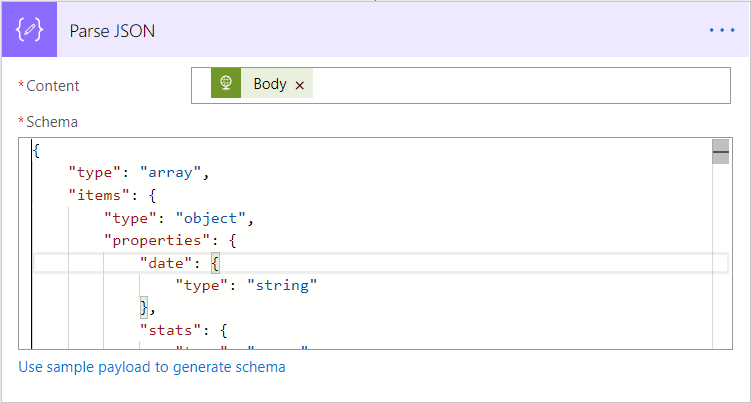Open the Parse JSON ellipsis menu

[x=722, y=30]
